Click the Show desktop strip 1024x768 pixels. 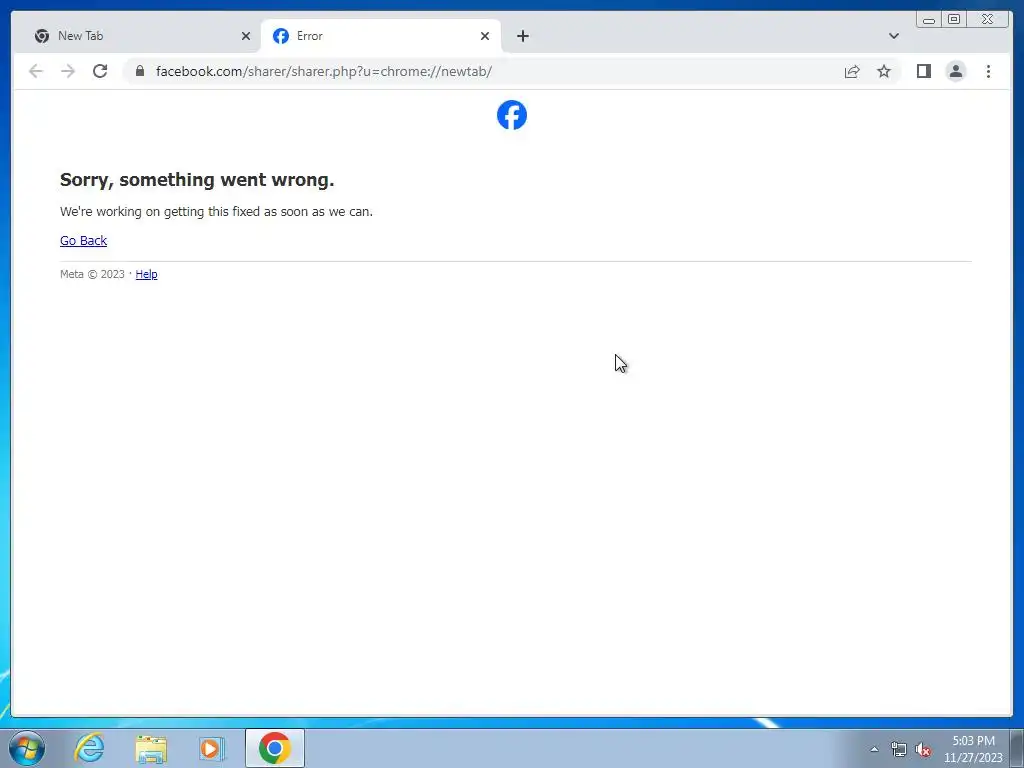coord(1017,748)
